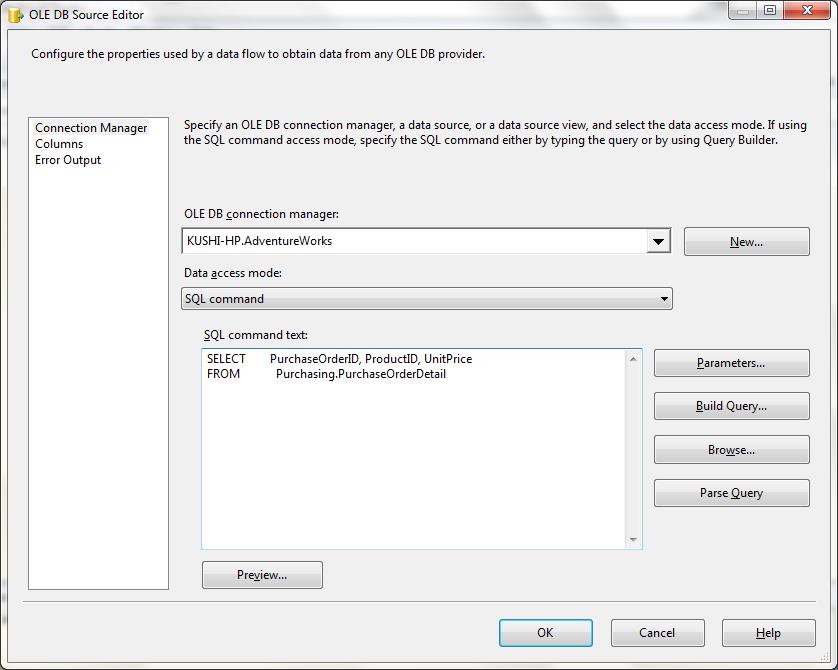838x670 pixels.
Task: Click the OLE DB Source Editor title icon
Action: coord(15,15)
